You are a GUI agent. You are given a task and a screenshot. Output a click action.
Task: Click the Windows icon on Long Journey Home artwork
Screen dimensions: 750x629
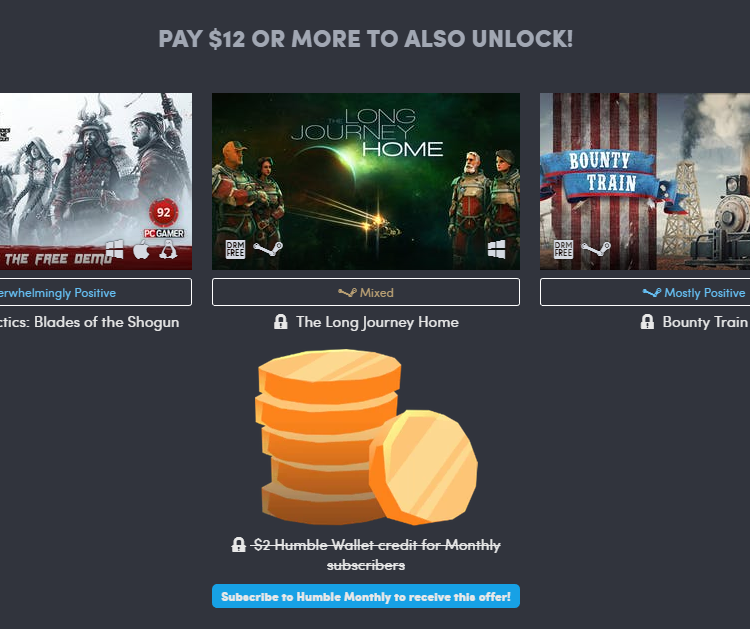(x=496, y=249)
